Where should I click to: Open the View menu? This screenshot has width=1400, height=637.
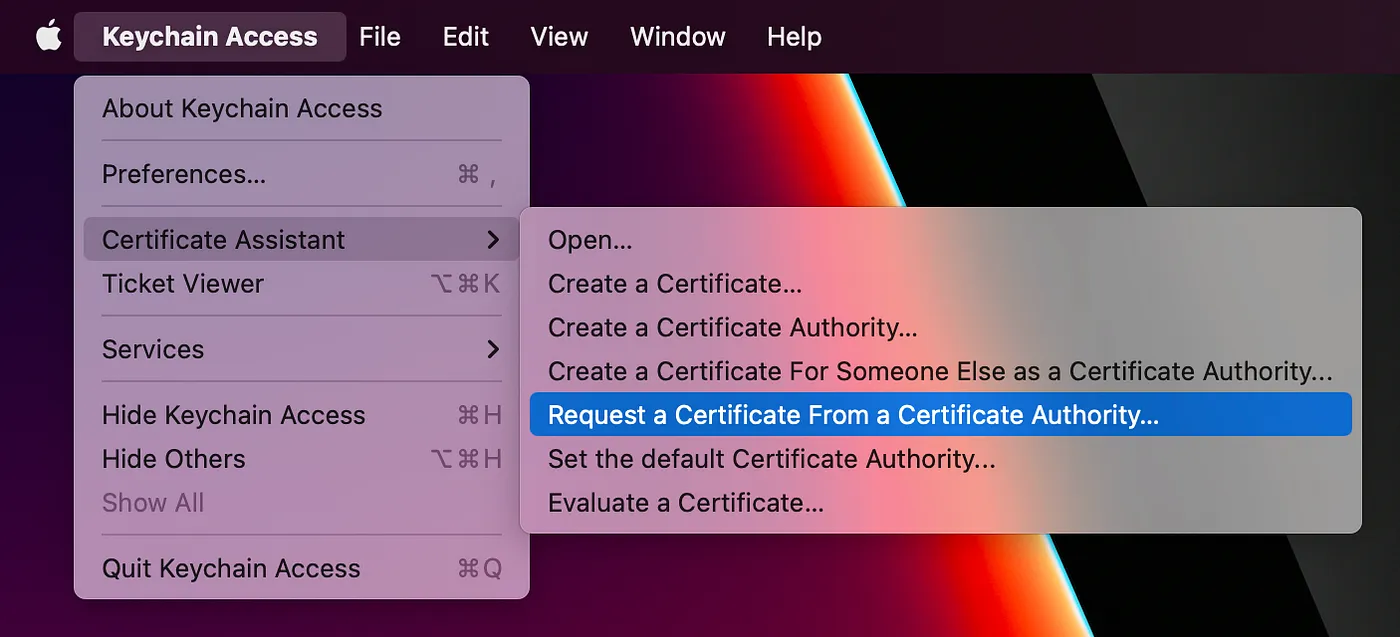(x=559, y=37)
